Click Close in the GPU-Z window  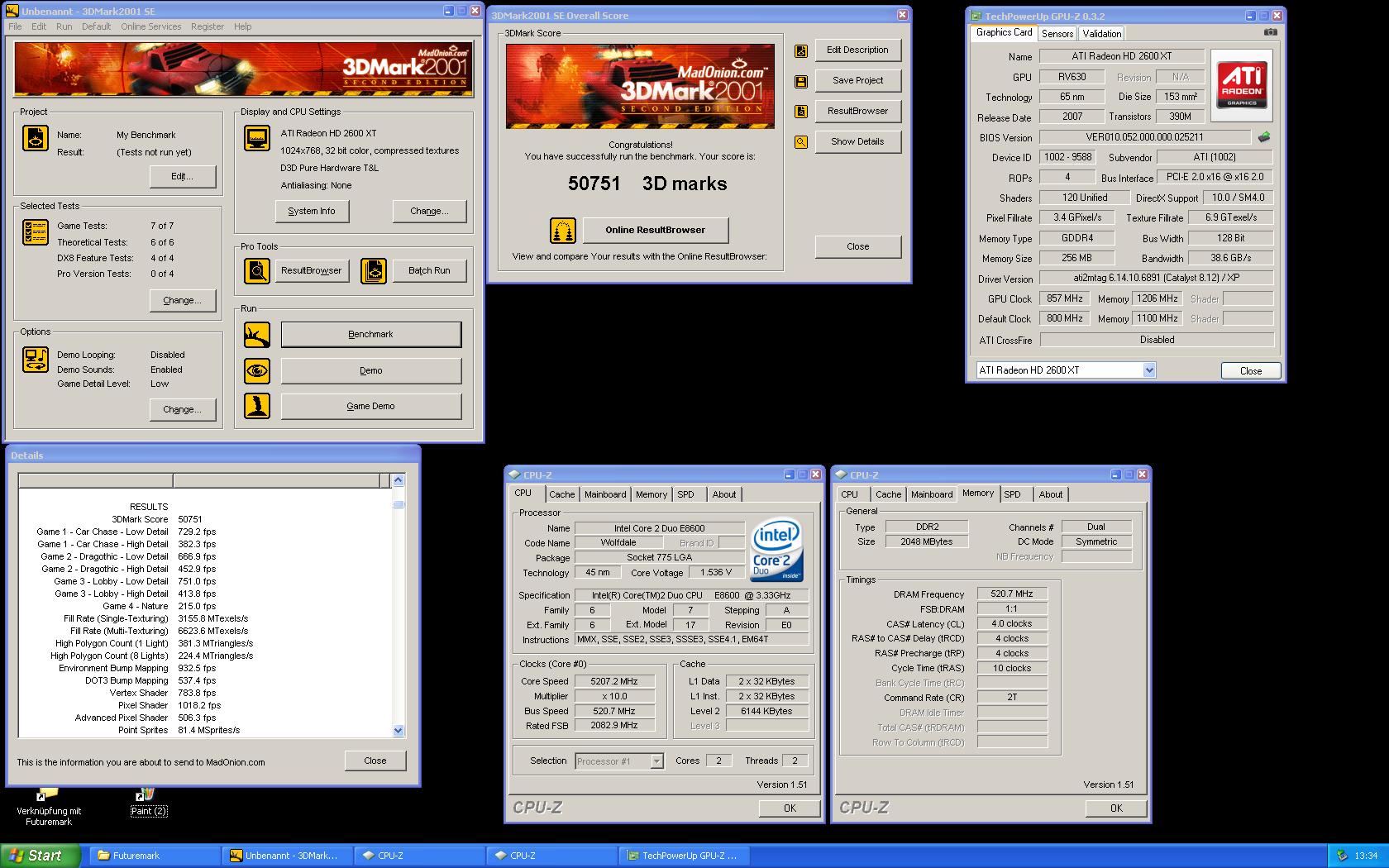(x=1251, y=371)
